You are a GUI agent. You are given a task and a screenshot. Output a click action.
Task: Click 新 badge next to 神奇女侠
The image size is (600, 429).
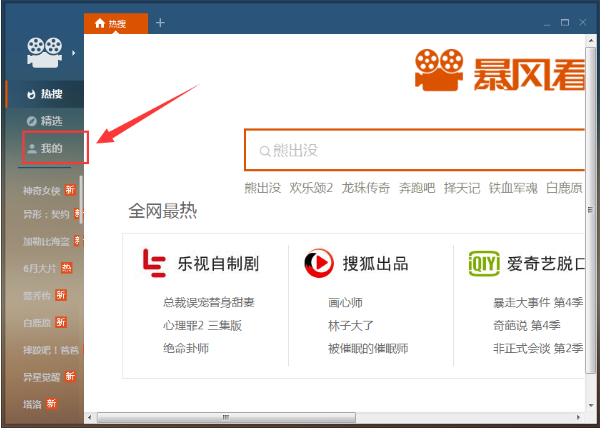pyautogui.click(x=70, y=190)
